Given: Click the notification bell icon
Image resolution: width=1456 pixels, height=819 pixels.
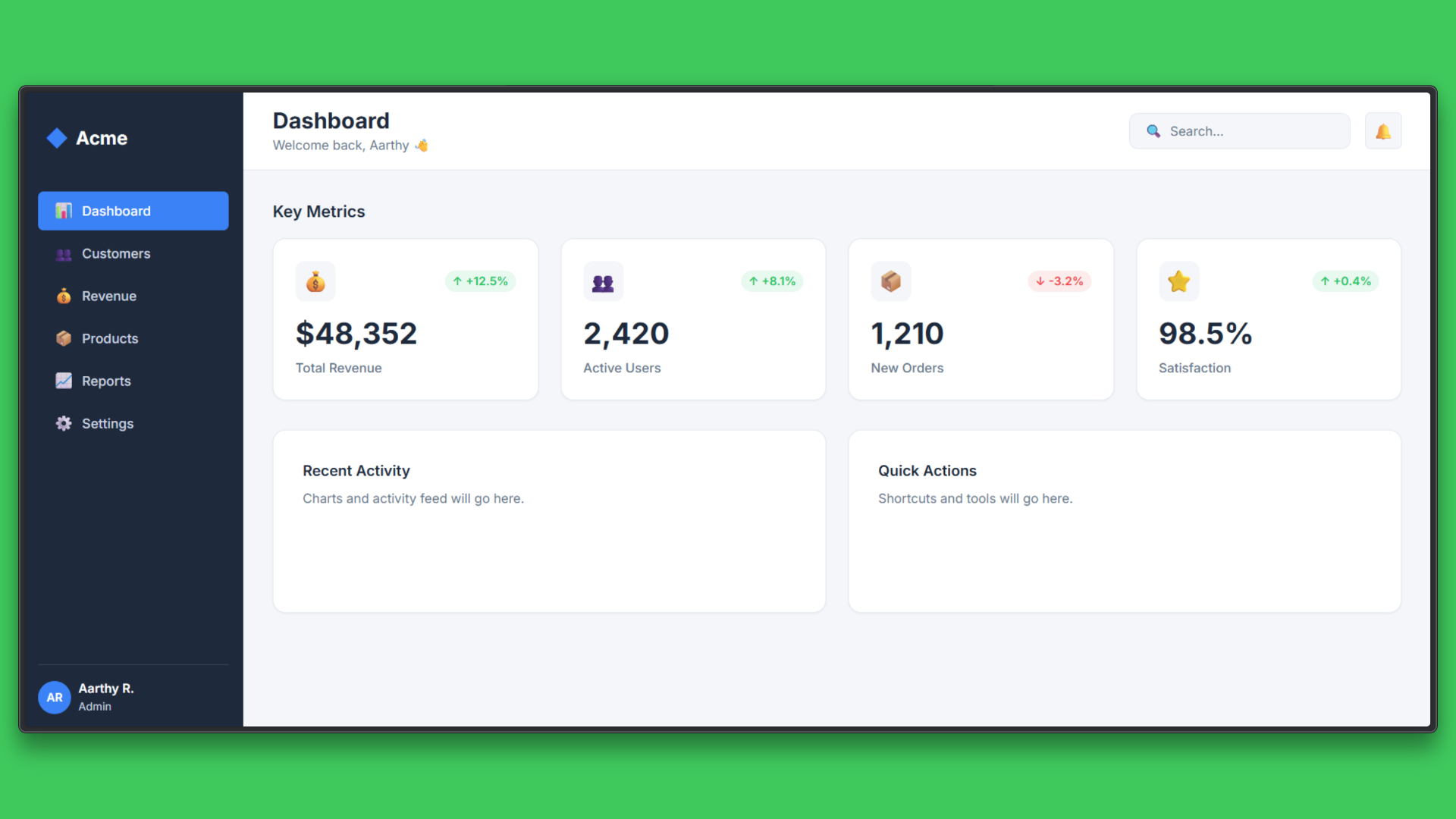Looking at the screenshot, I should (1382, 131).
